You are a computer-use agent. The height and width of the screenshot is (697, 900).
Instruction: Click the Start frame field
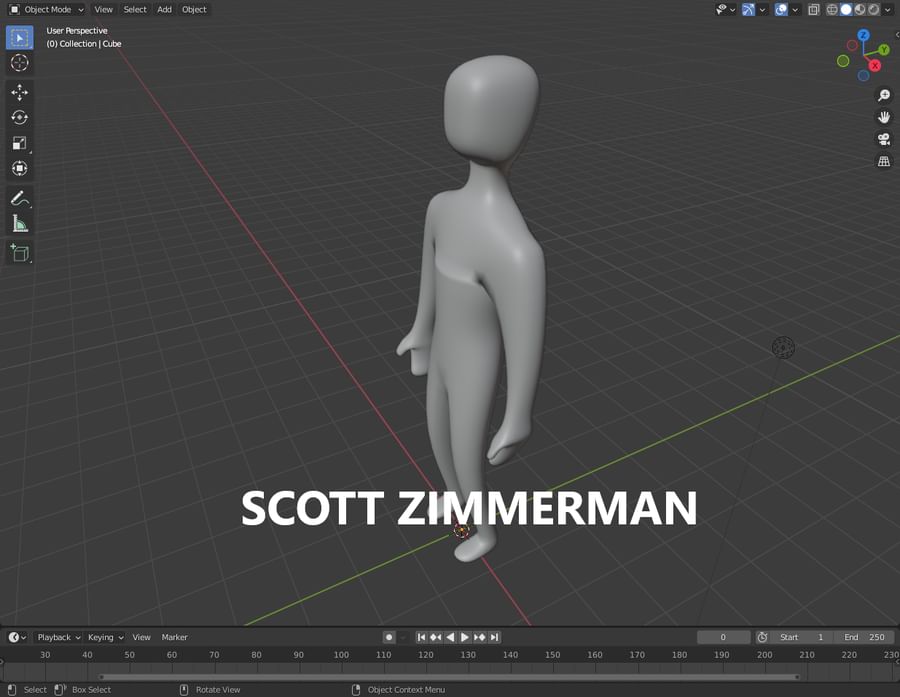pos(801,637)
